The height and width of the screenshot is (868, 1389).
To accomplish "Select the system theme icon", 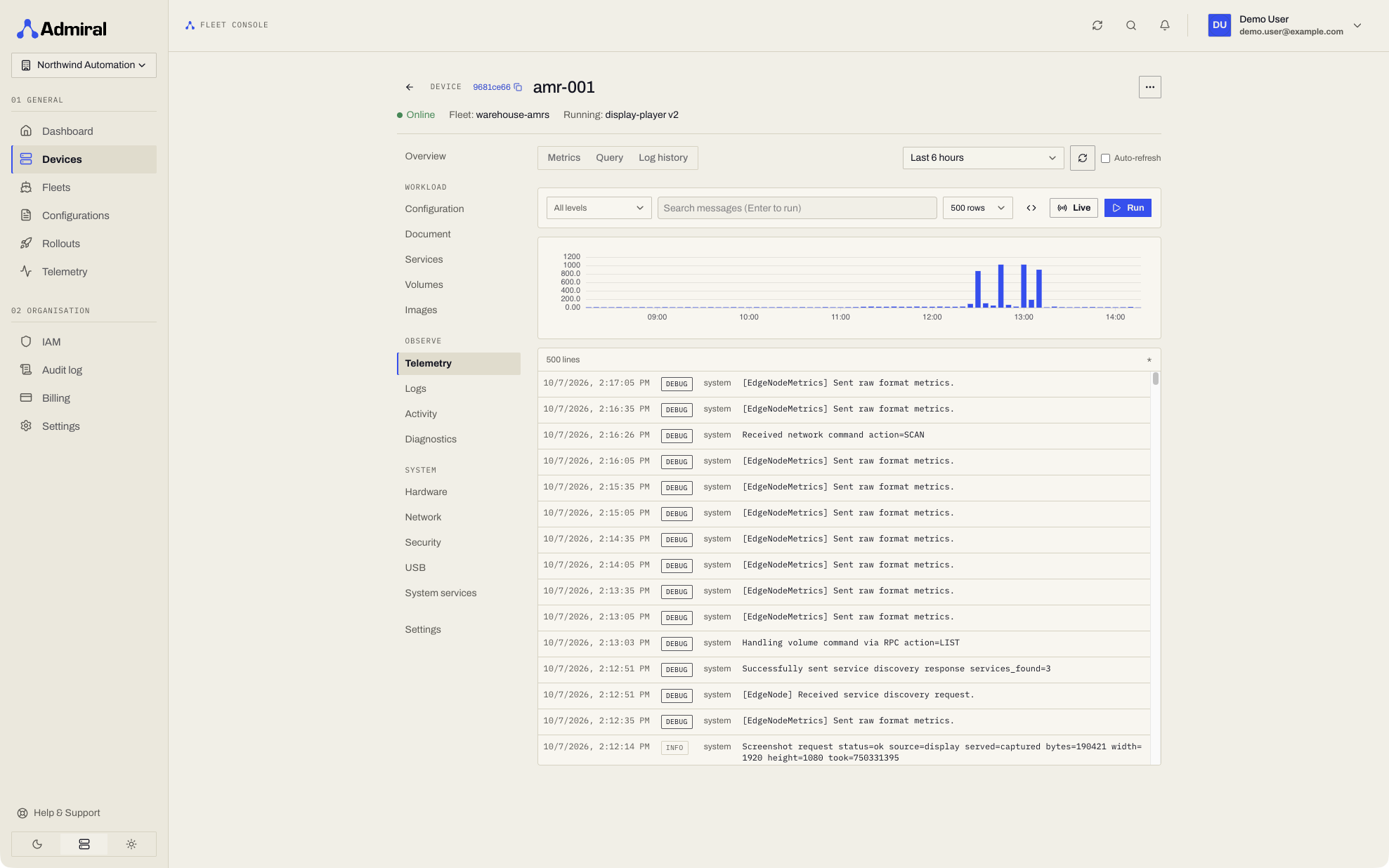I will pyautogui.click(x=84, y=844).
